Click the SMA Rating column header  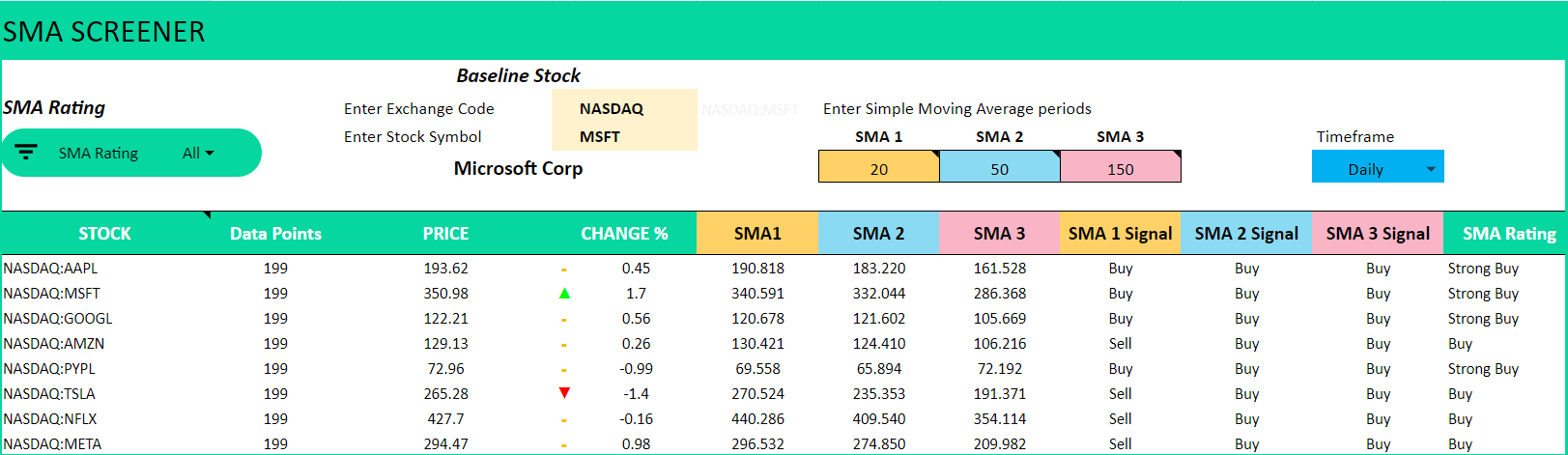pyautogui.click(x=1505, y=233)
